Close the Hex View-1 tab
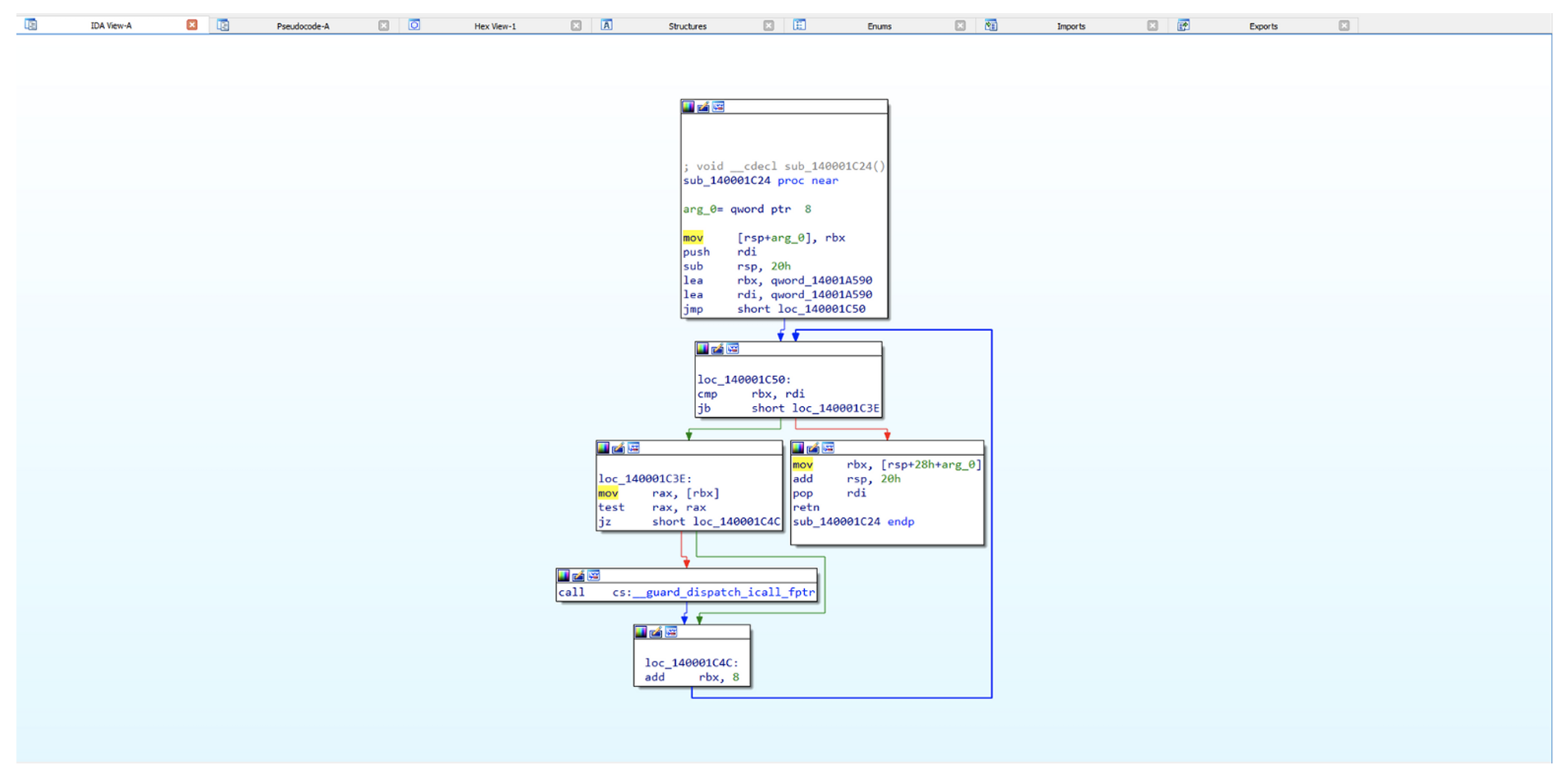 (576, 25)
